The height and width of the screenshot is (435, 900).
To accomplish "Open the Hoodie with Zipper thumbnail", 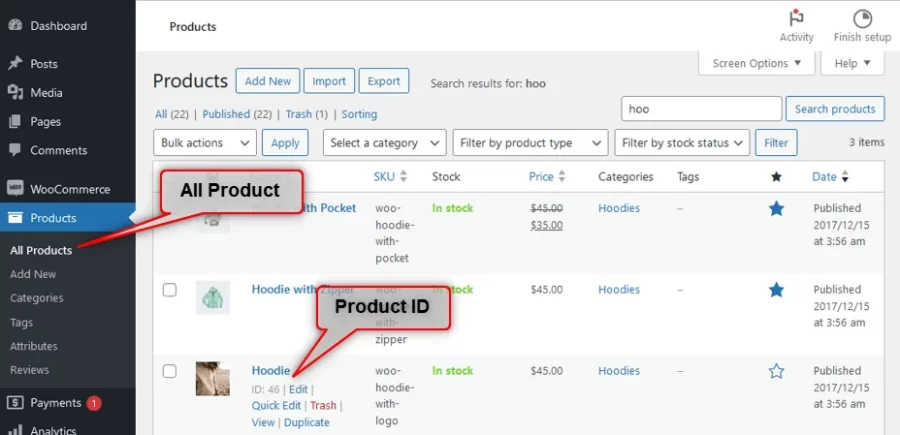I will [212, 297].
